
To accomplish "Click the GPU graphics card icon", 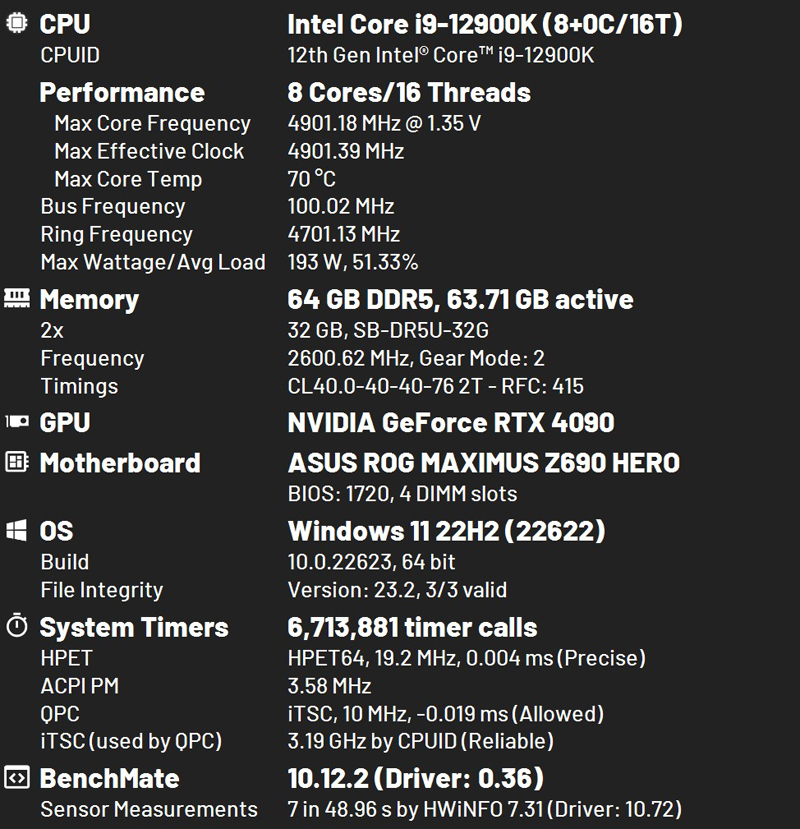I will 17,422.
